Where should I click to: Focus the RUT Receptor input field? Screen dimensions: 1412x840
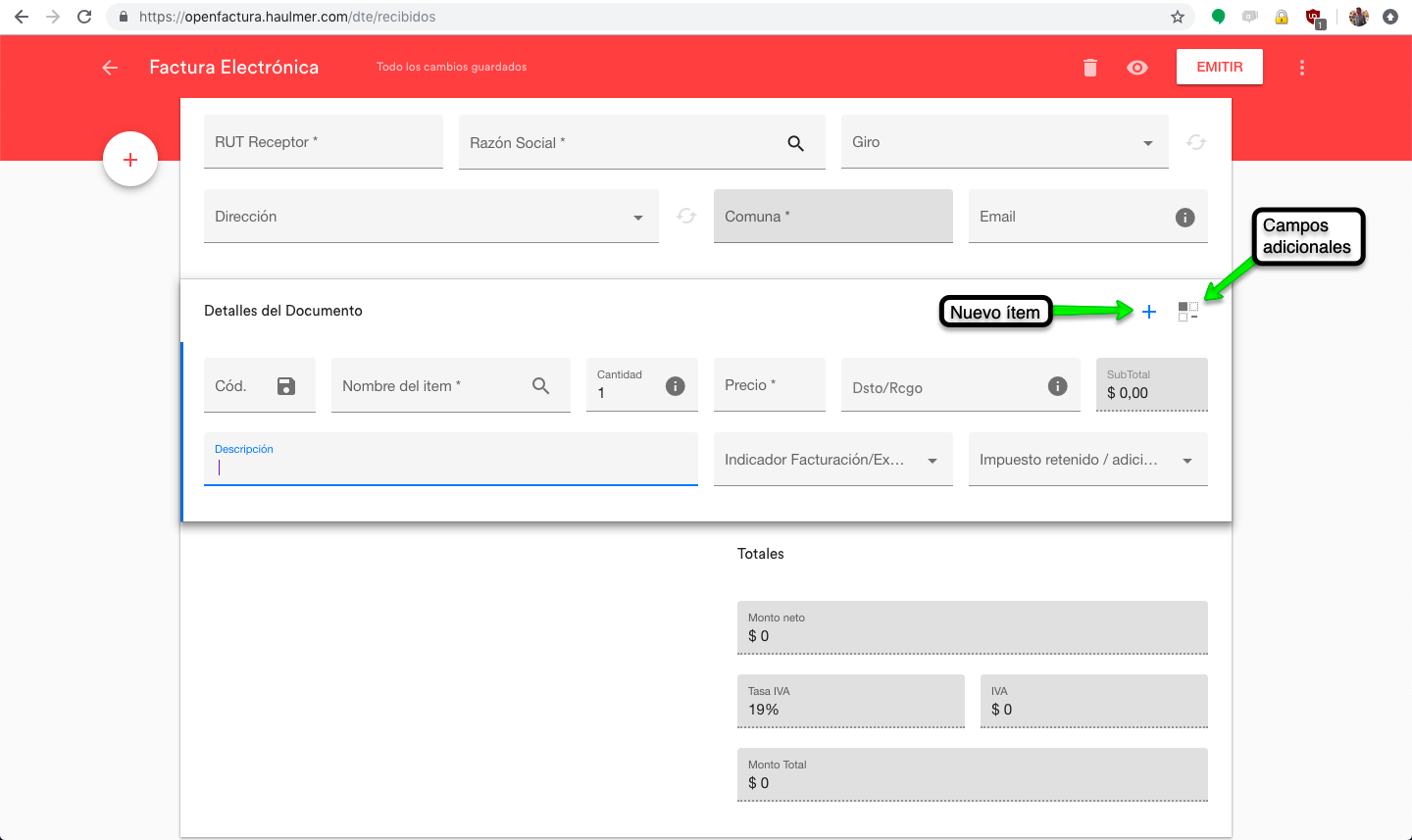[x=324, y=142]
